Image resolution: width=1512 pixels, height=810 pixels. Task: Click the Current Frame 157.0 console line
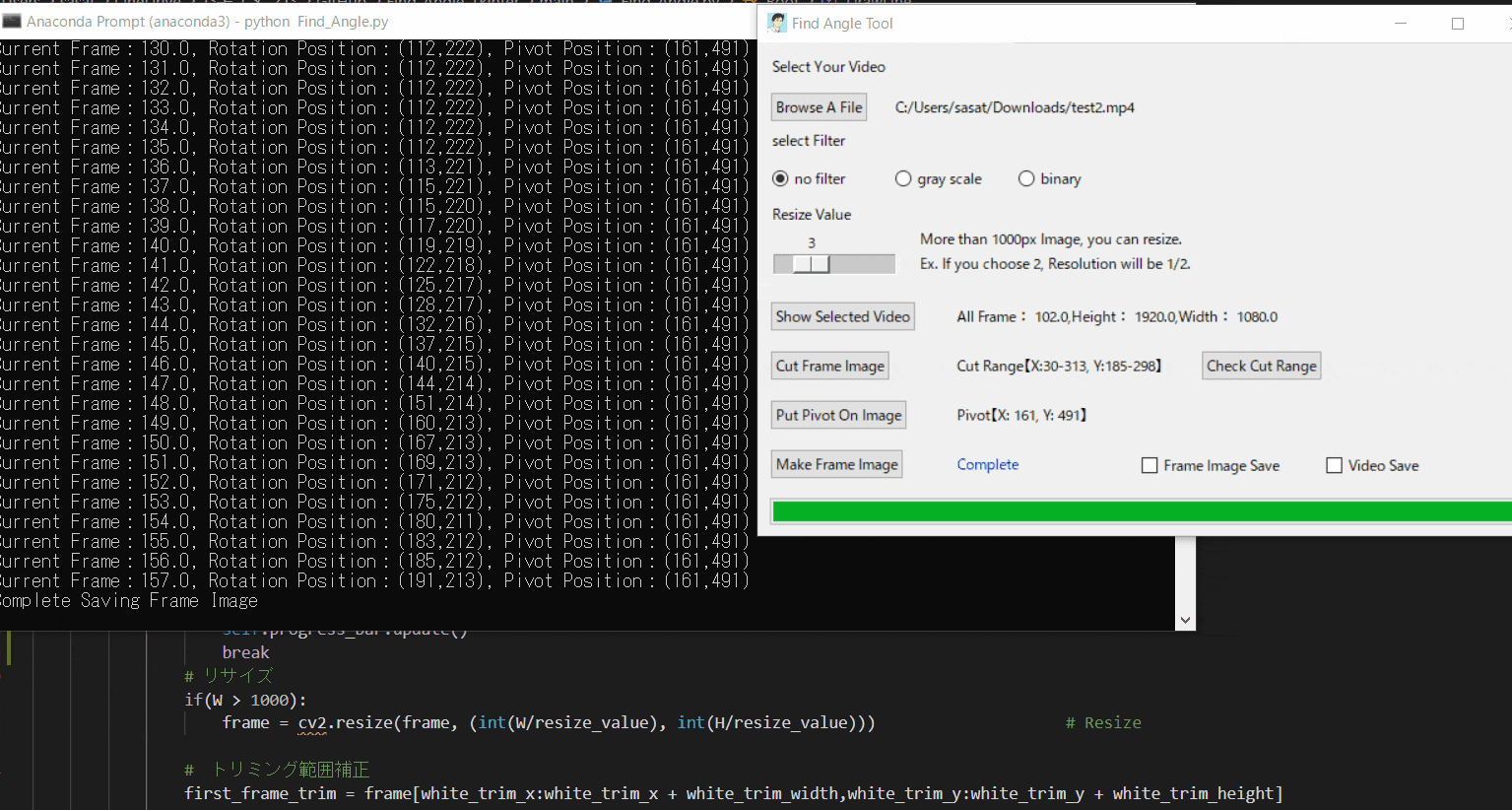374,580
